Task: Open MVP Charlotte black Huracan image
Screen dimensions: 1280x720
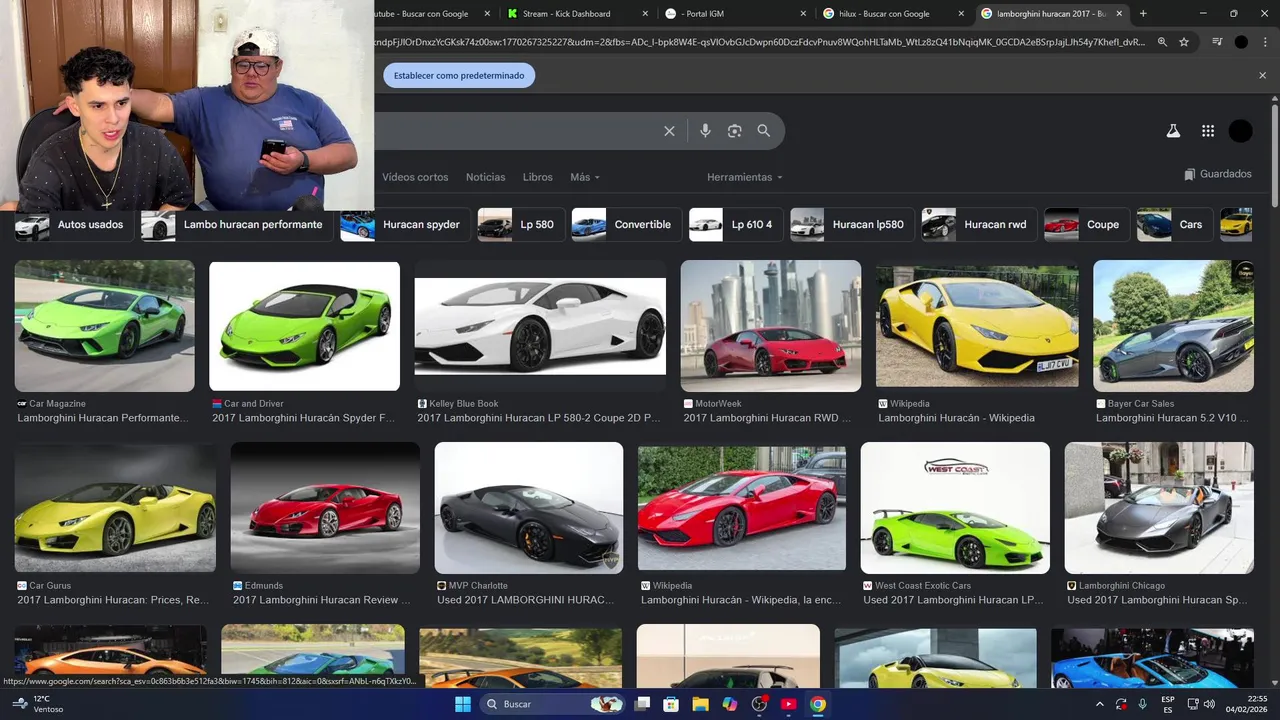Action: pyautogui.click(x=528, y=508)
